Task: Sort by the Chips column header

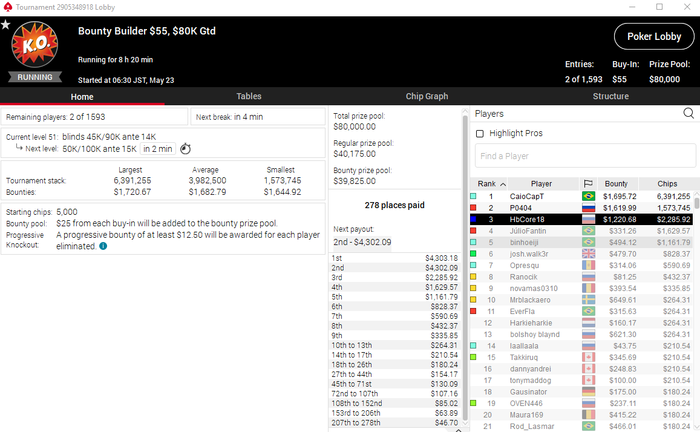Action: click(667, 184)
